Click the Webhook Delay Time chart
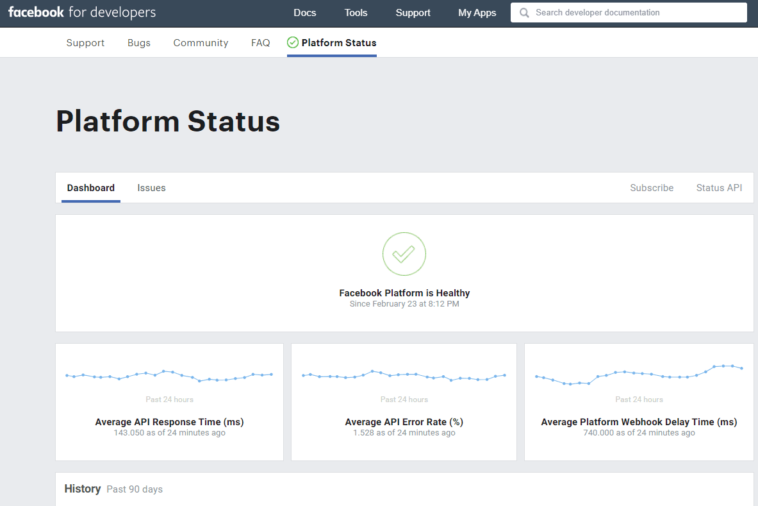 click(639, 375)
